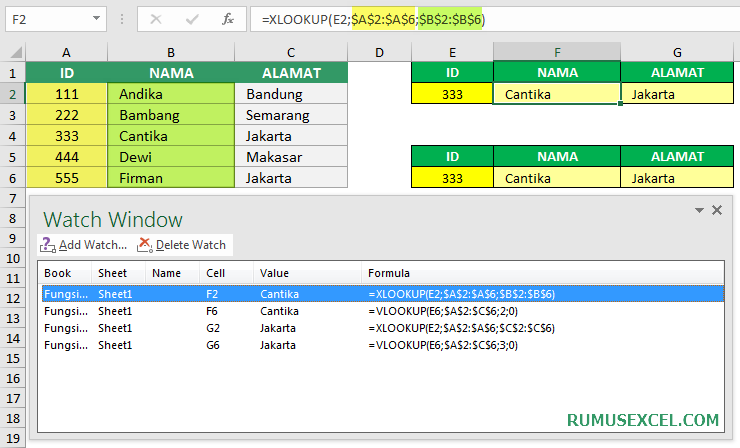Click cell B5 containing Dewi
Viewport: 740px width, 448px height.
(171, 157)
